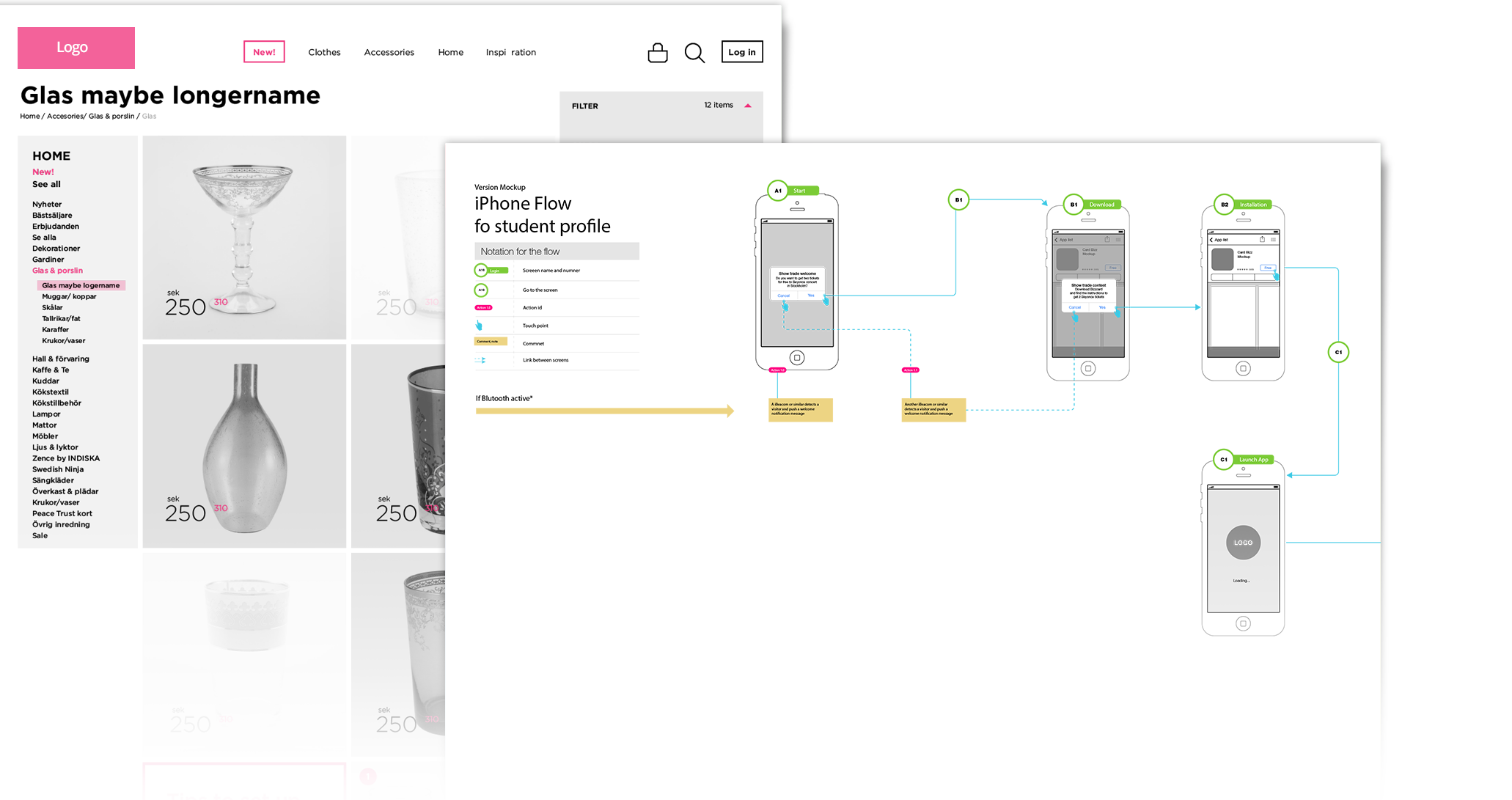The image size is (1512, 800).
Task: Select Sale in the sidebar
Action: [40, 535]
